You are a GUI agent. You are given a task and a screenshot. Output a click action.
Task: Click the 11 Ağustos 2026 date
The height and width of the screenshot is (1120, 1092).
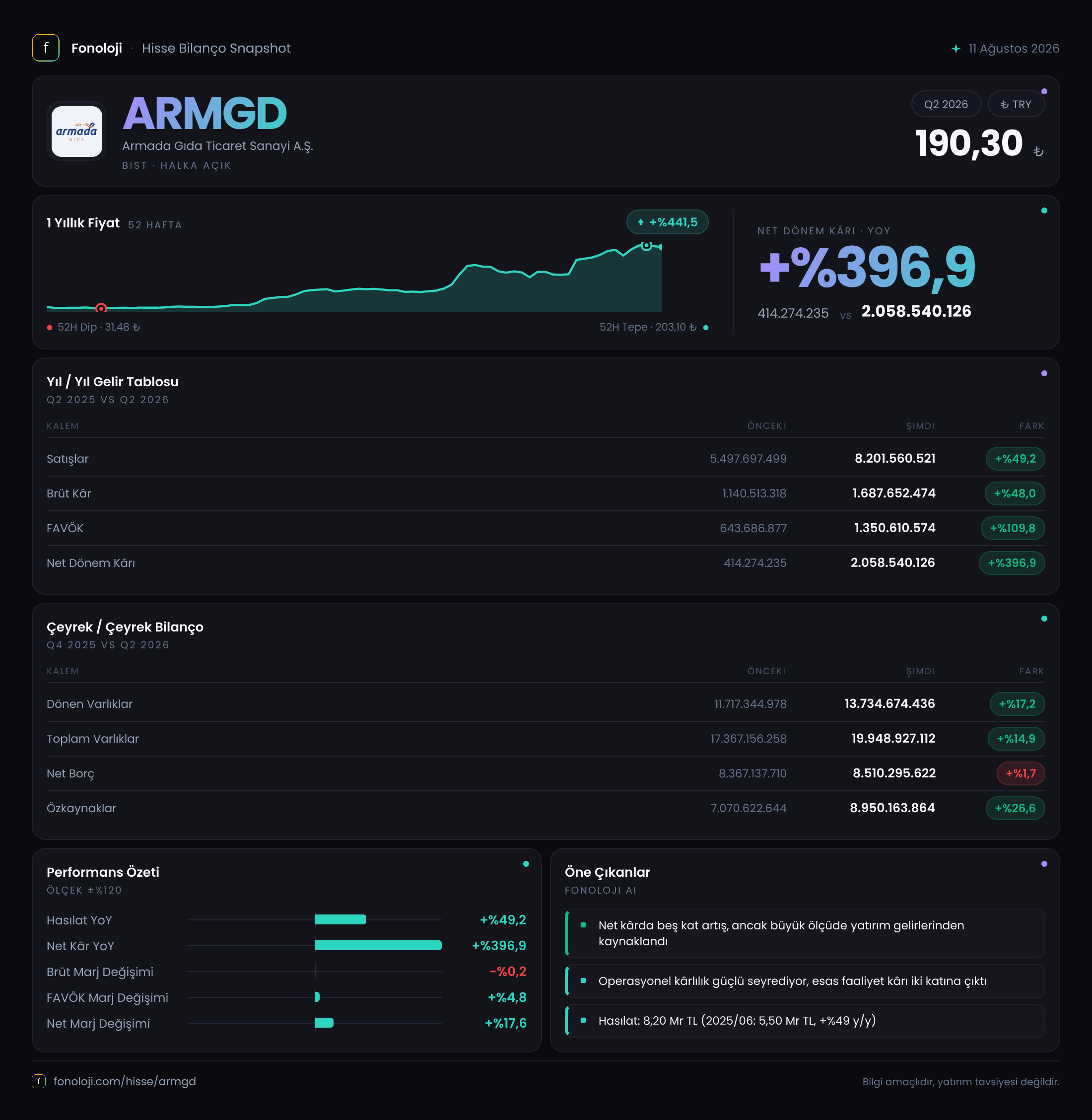(x=1014, y=49)
